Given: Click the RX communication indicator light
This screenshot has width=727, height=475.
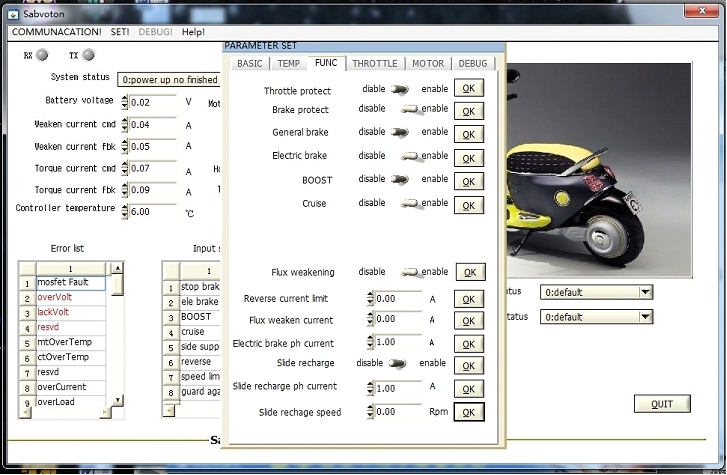Looking at the screenshot, I should pos(43,55).
